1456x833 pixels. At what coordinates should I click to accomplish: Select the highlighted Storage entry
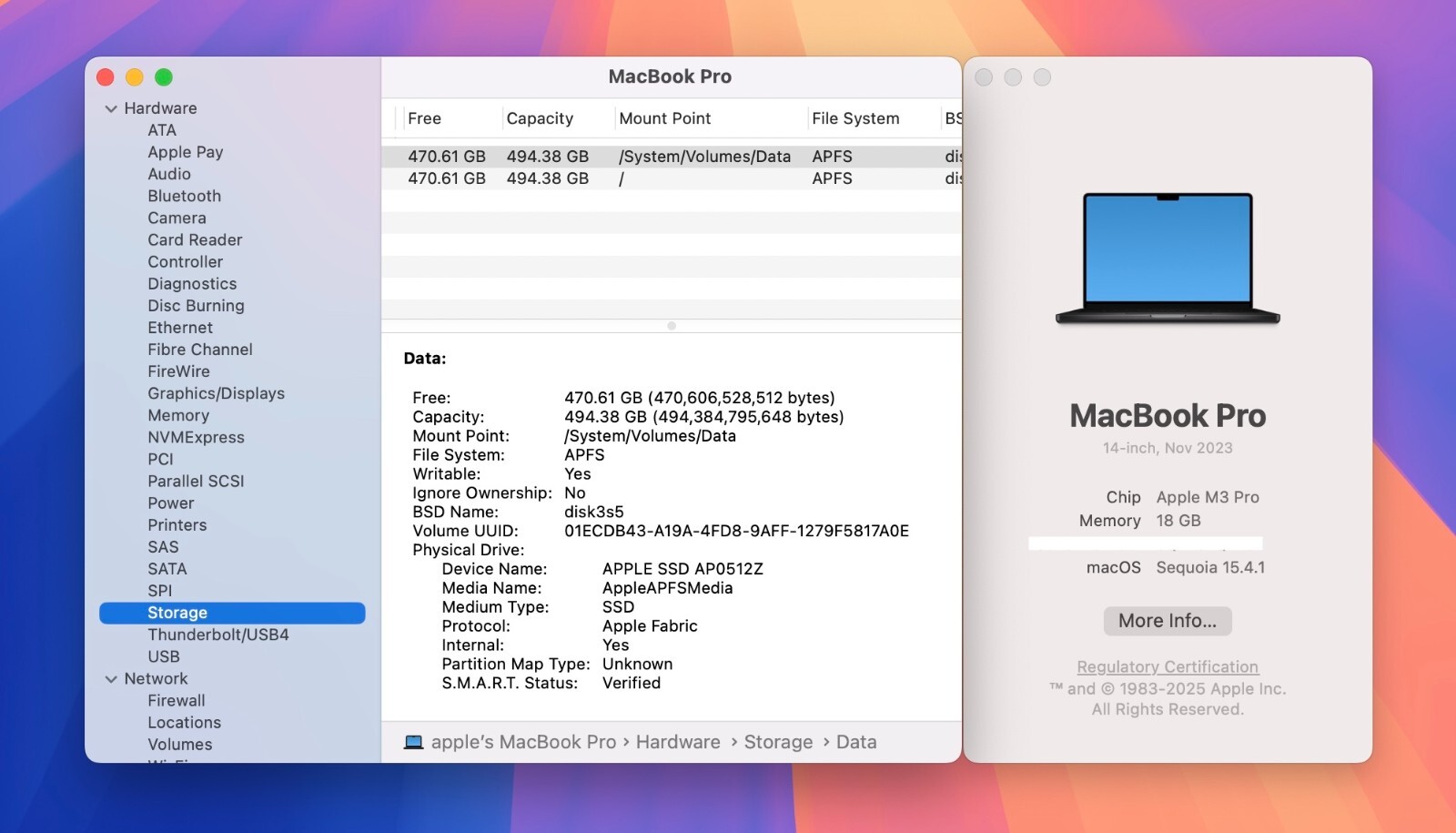[232, 613]
